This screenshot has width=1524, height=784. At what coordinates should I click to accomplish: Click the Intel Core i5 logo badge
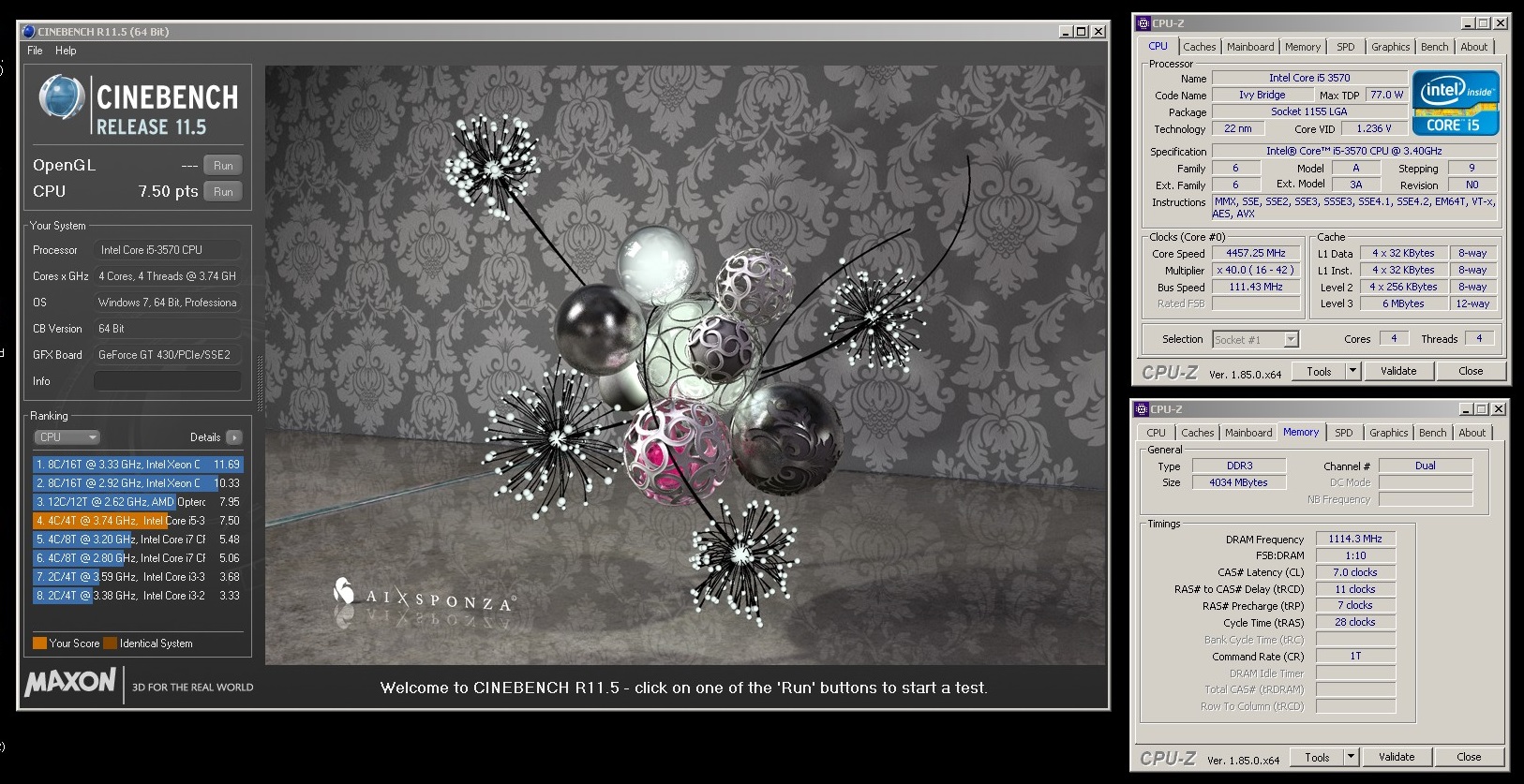(x=1456, y=104)
